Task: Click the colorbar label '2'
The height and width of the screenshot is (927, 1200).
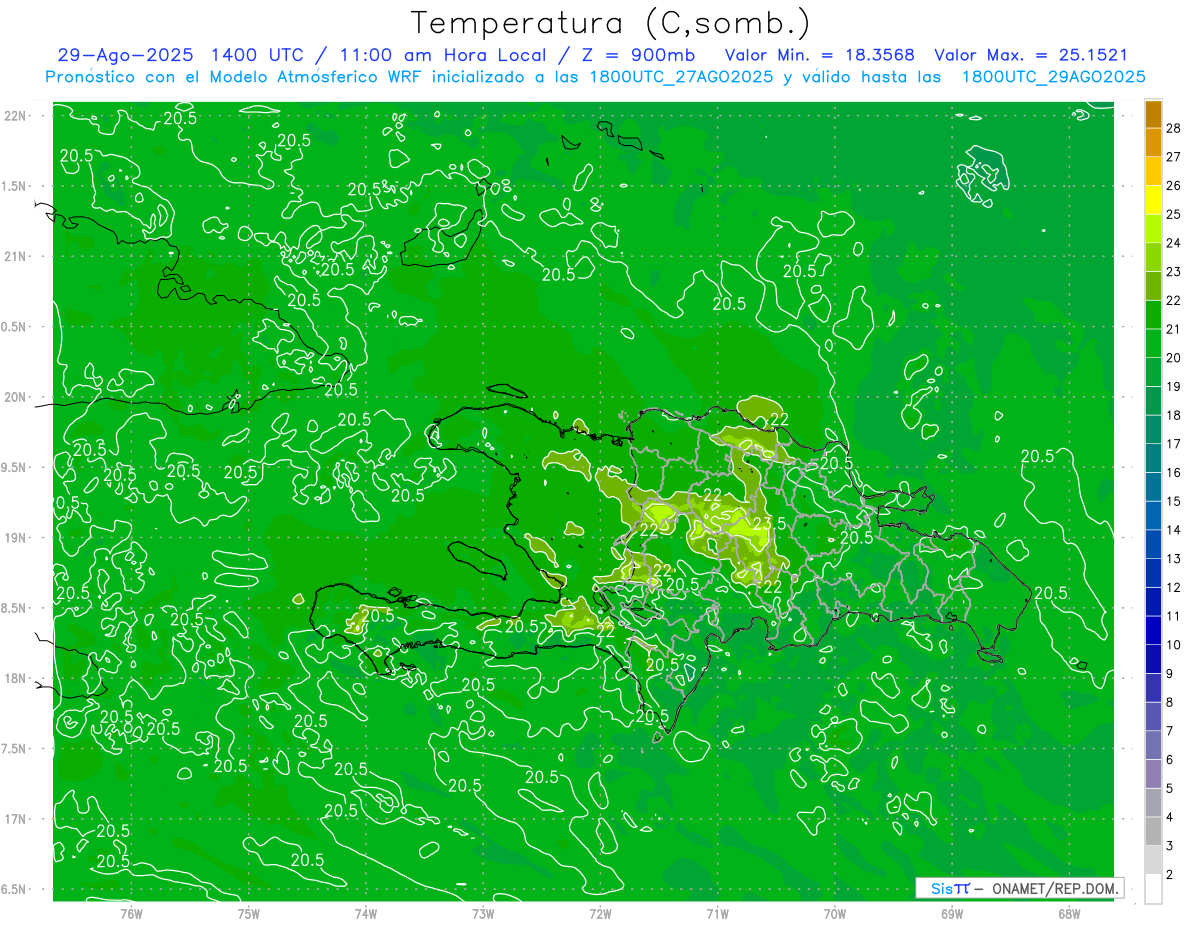Action: (1171, 875)
